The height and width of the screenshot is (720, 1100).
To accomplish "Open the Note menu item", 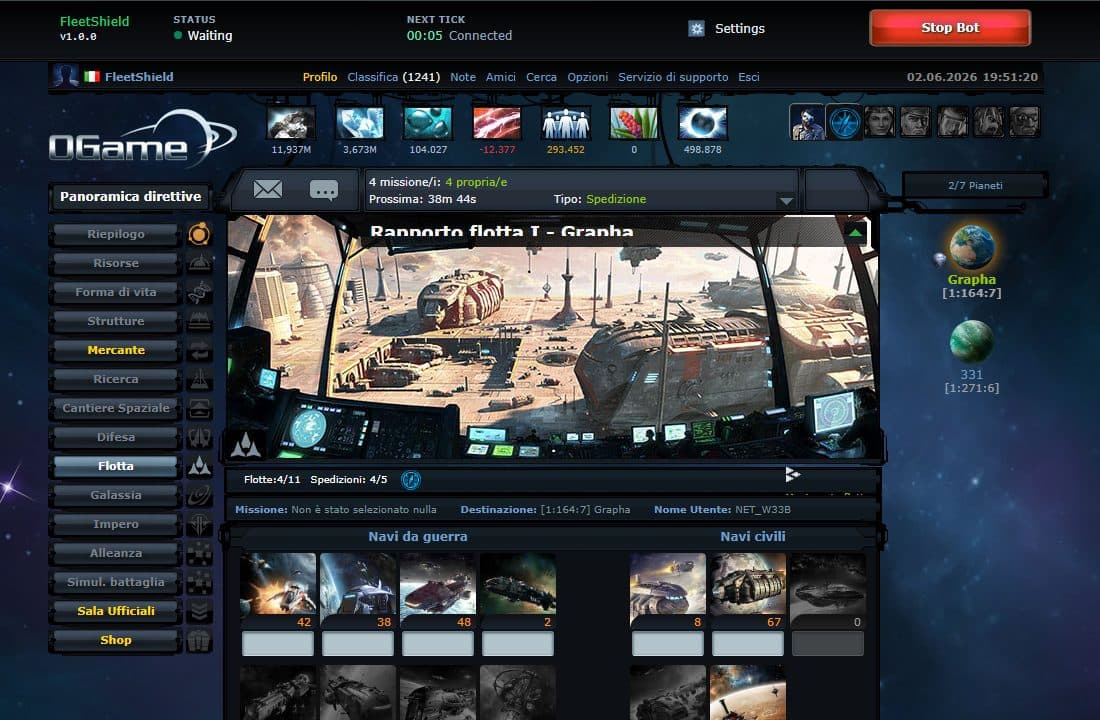I will tap(463, 77).
